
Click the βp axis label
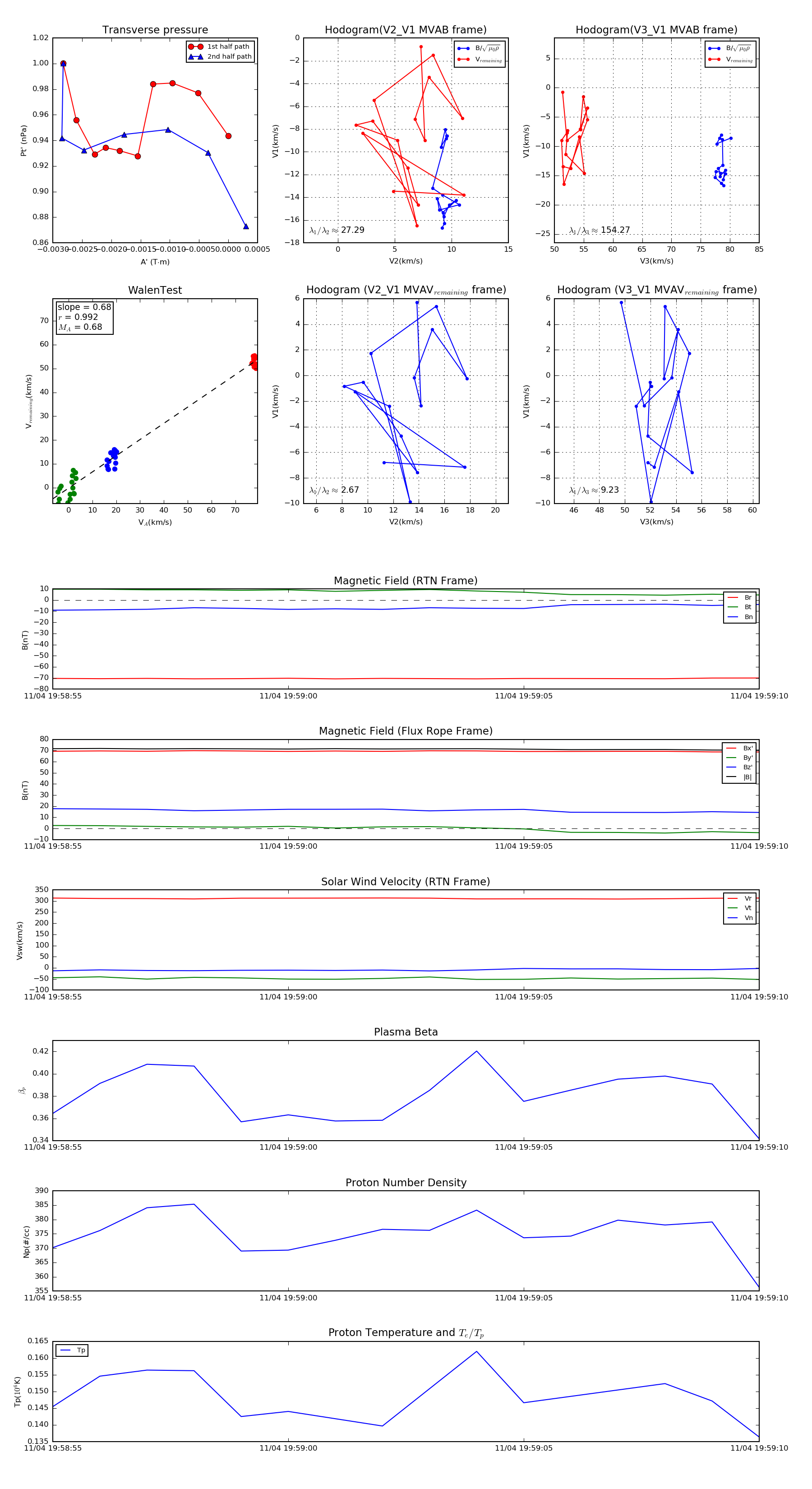[x=22, y=1091]
